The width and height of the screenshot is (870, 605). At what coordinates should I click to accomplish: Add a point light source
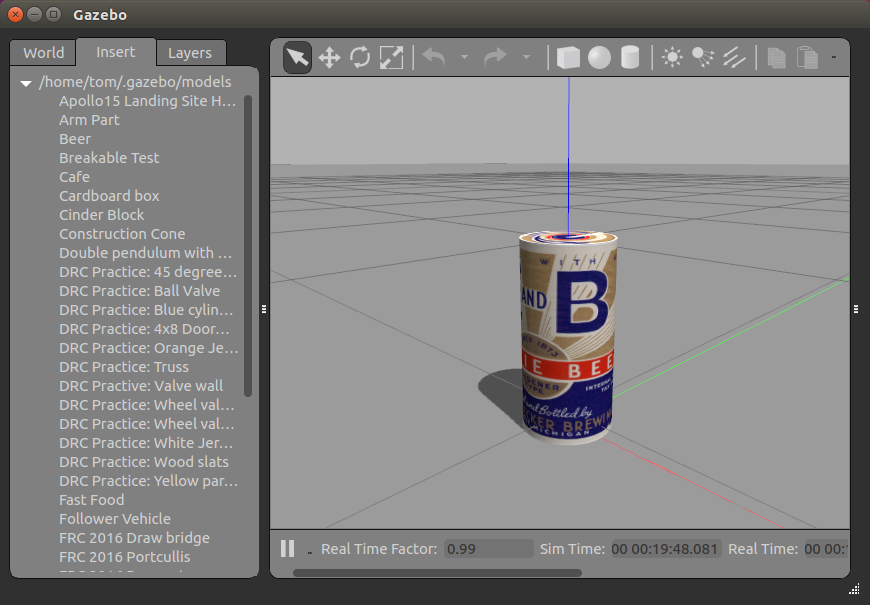(x=672, y=58)
